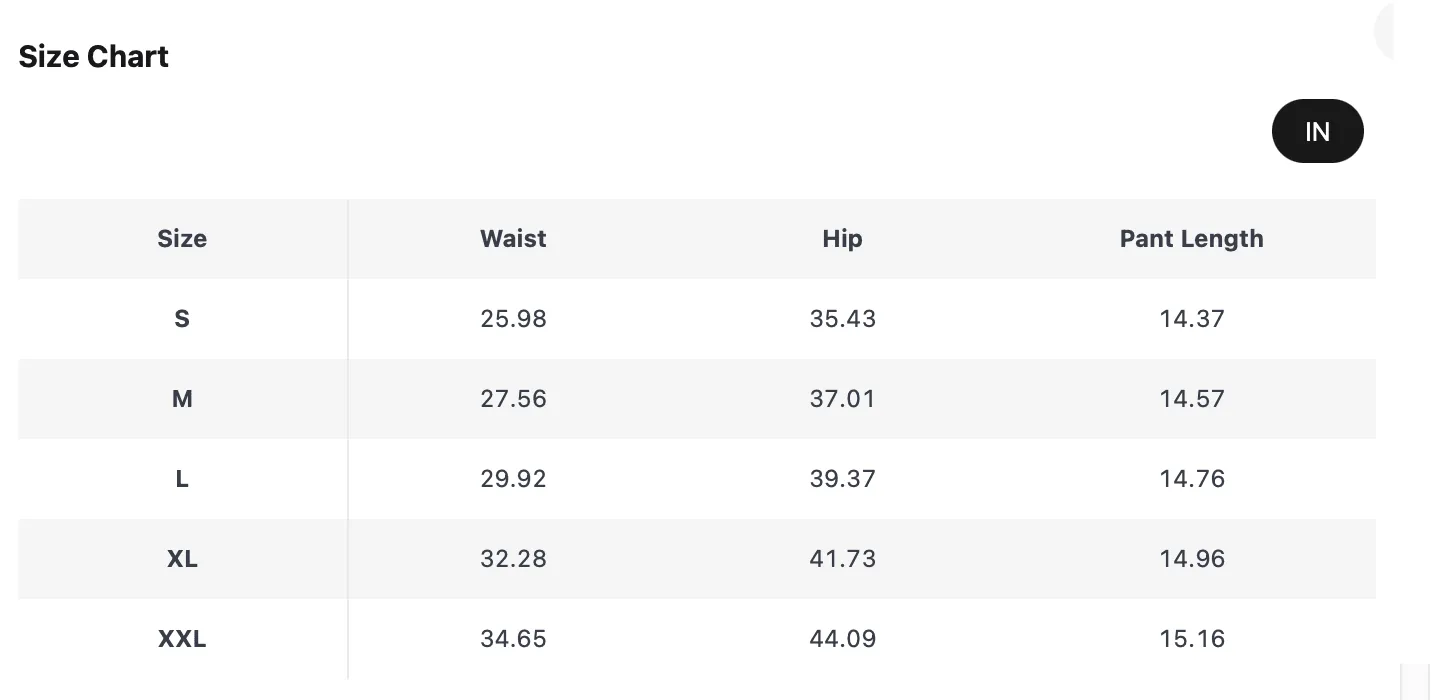Toggle the IN unit switch

coord(1317,131)
